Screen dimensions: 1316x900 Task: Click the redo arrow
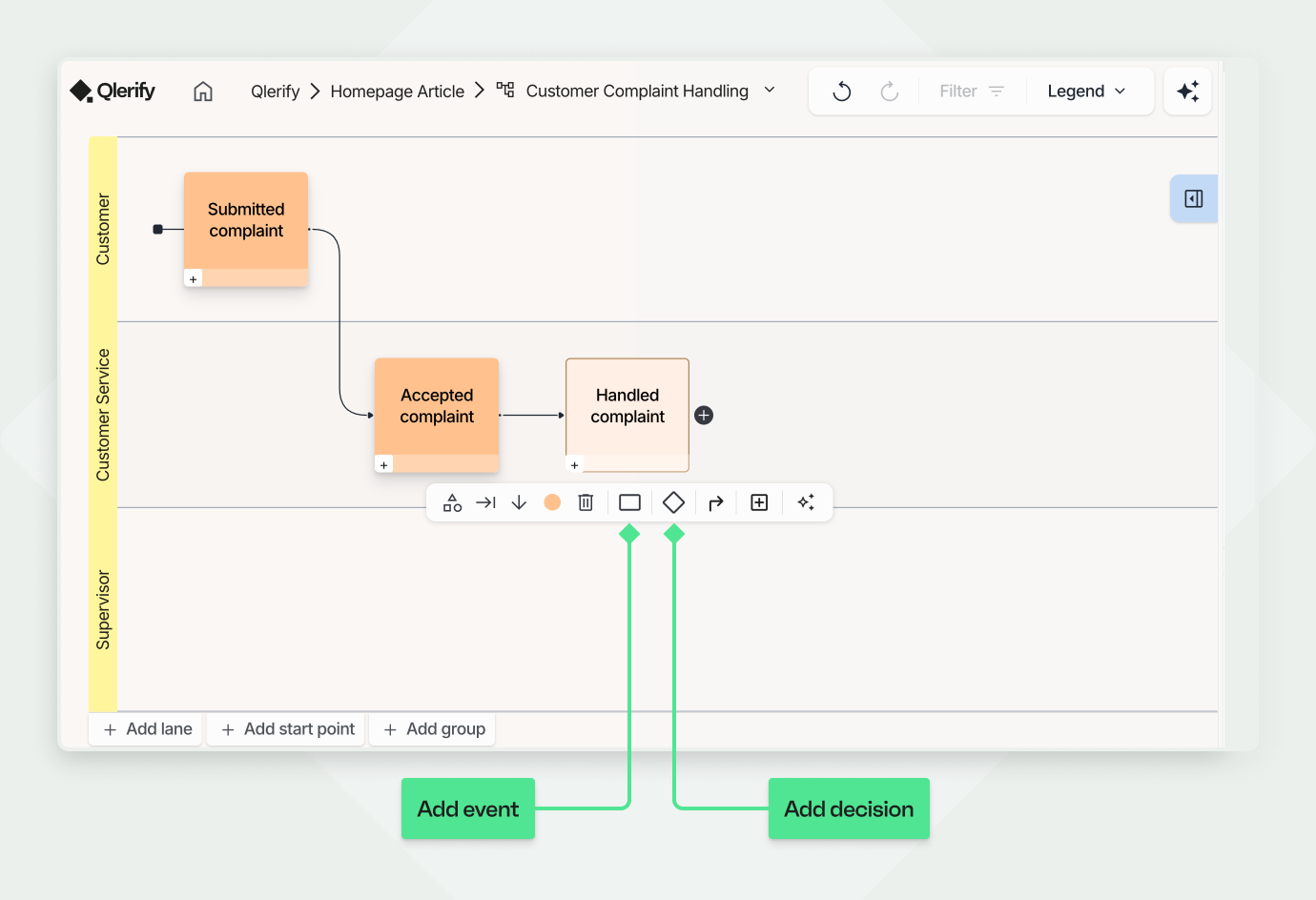(x=889, y=92)
